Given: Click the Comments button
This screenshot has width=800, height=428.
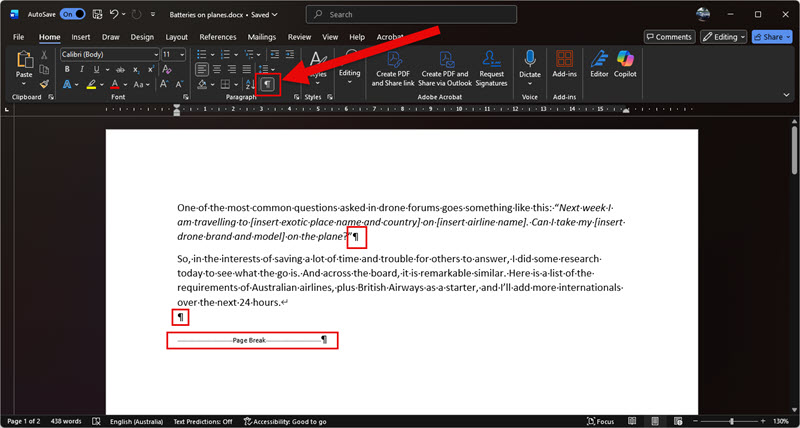Looking at the screenshot, I should 669,37.
